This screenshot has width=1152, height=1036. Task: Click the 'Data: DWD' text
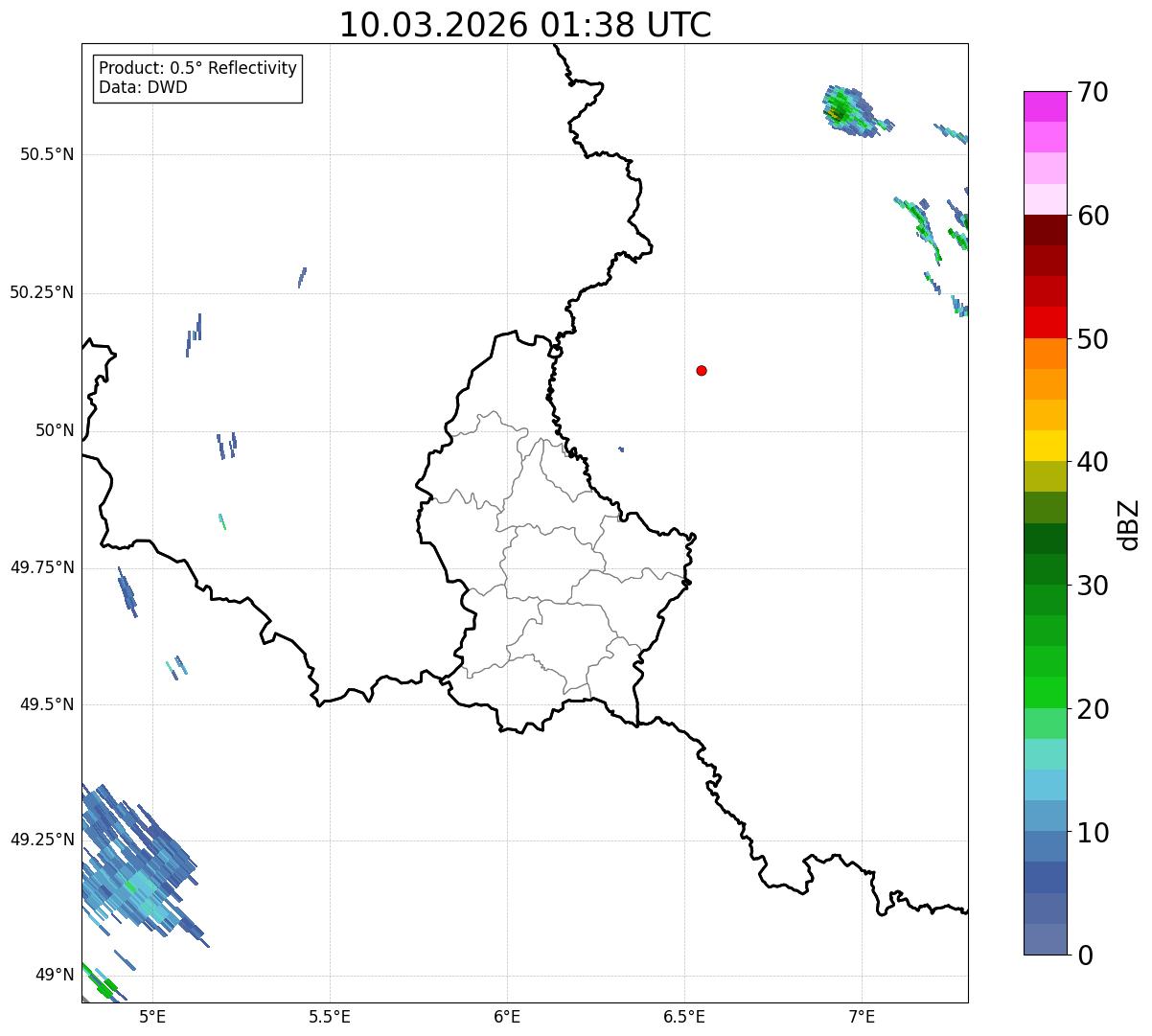point(144,88)
